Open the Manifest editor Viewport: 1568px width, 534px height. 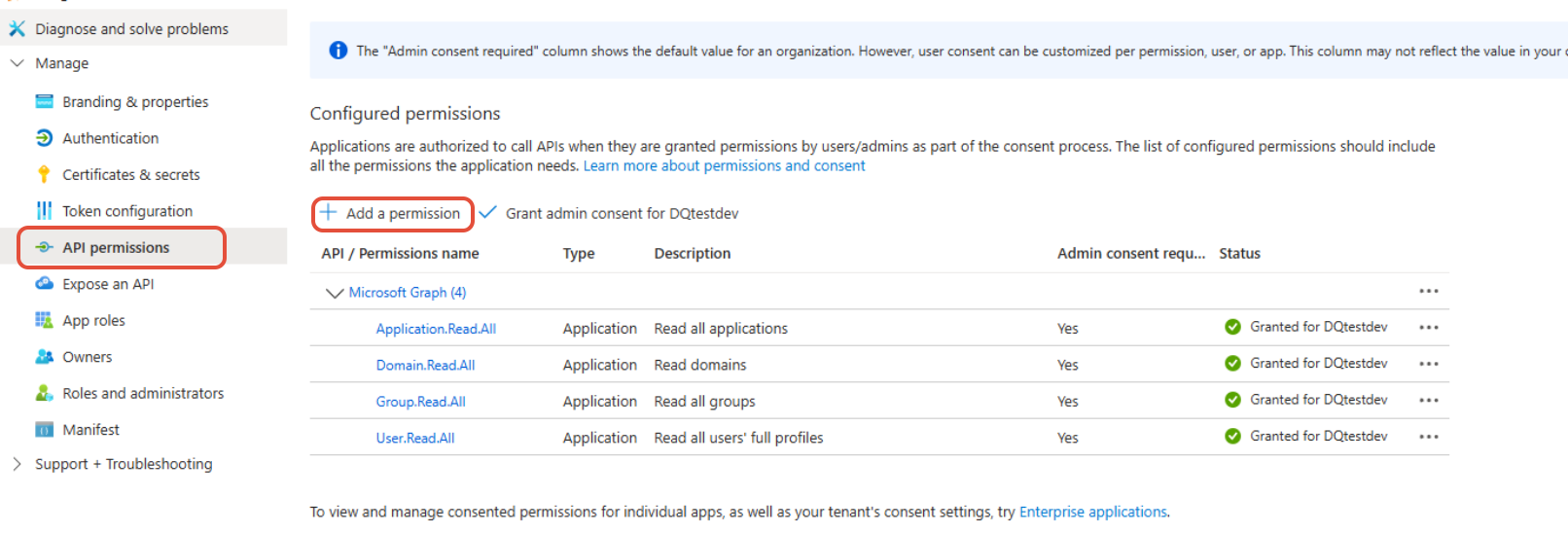click(90, 429)
